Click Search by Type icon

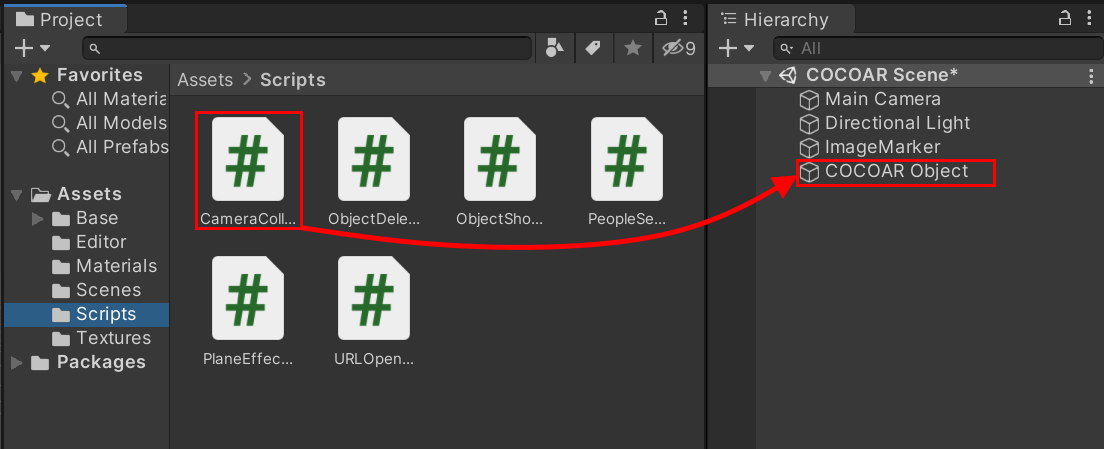555,48
